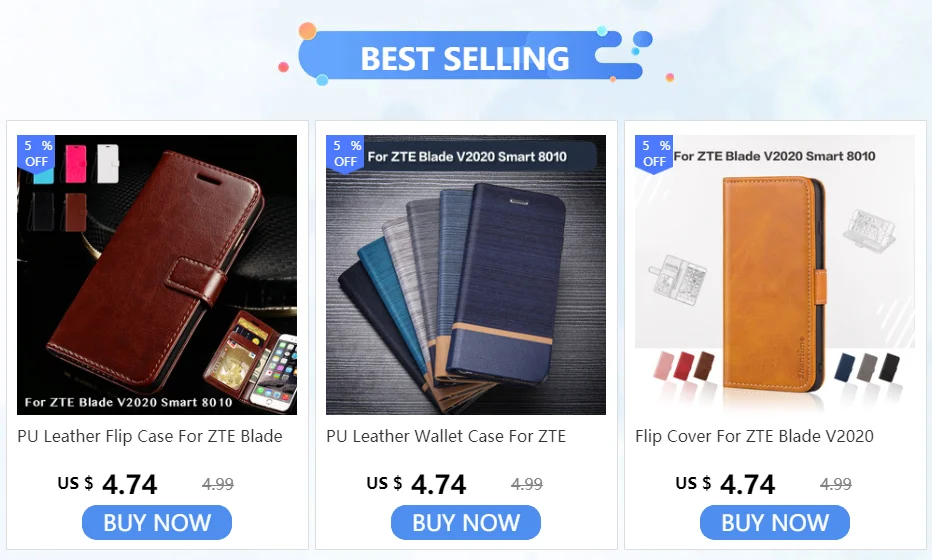Viewport: 932px width, 560px height.
Task: Click the US $4.74 price of the flip case
Action: pos(108,484)
